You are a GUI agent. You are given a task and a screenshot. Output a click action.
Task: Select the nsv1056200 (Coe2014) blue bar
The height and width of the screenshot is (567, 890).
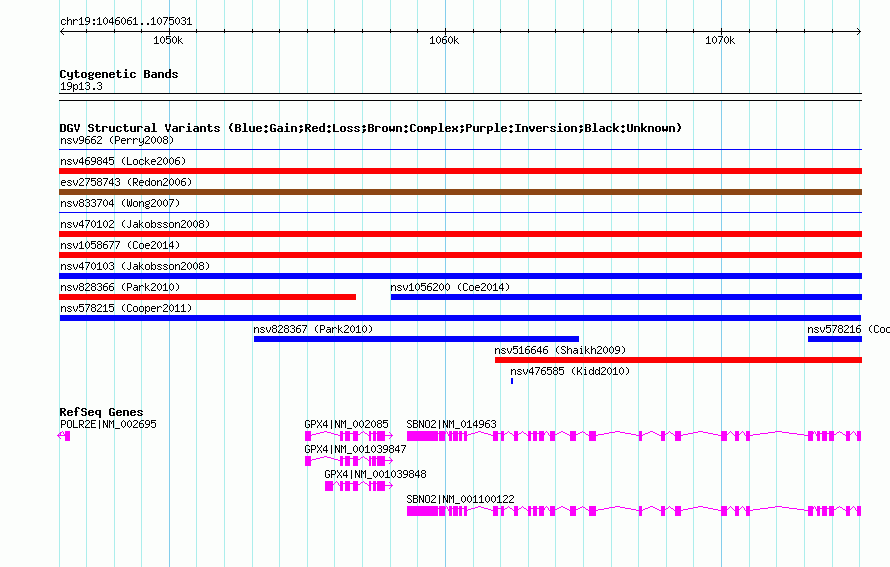[626, 297]
